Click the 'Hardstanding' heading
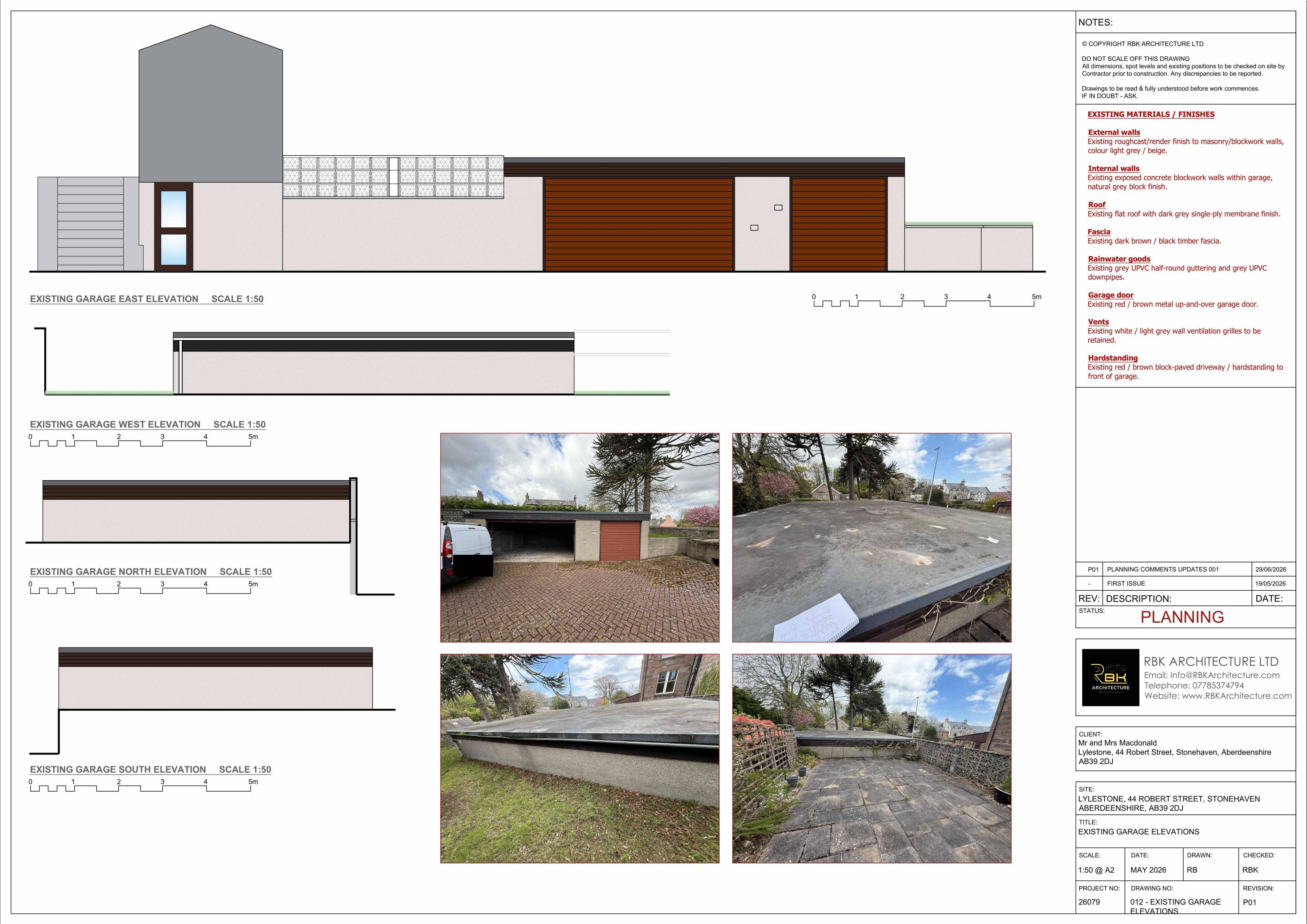The width and height of the screenshot is (1307, 924). click(1113, 358)
